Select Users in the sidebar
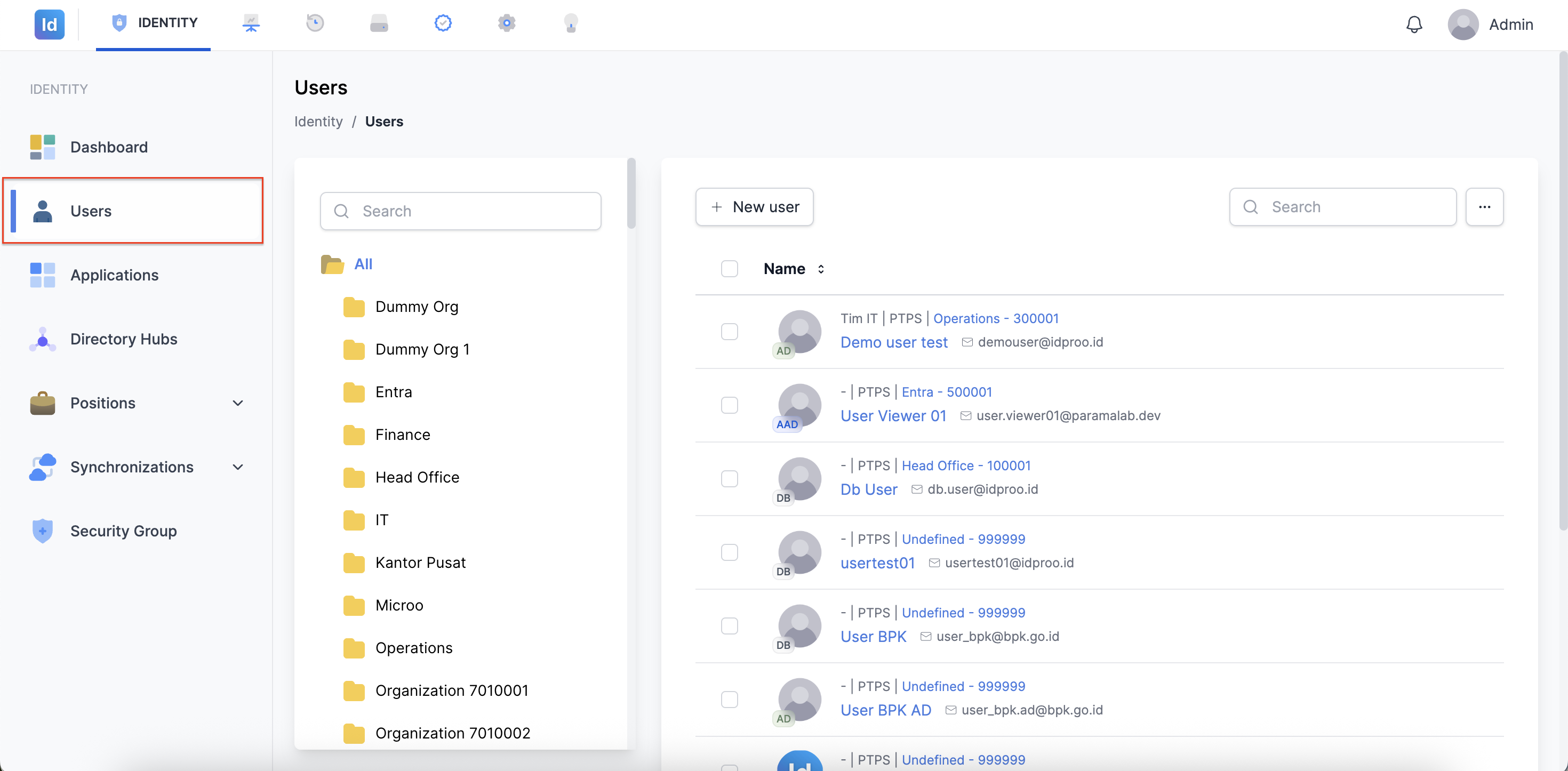The height and width of the screenshot is (771, 1568). tap(133, 211)
